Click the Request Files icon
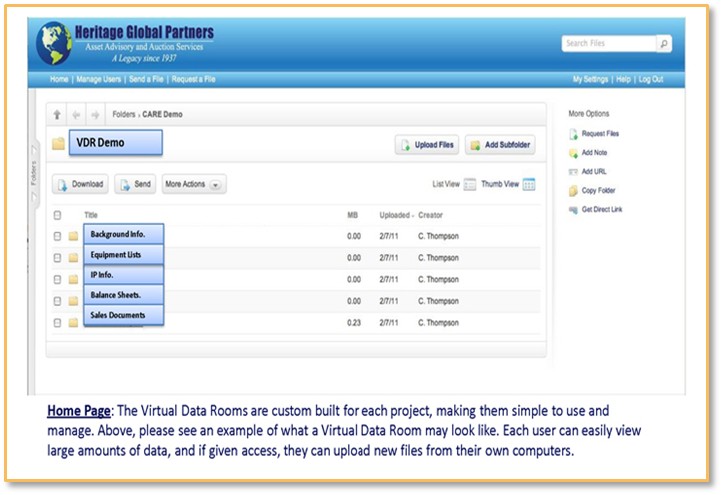The image size is (723, 495). tap(573, 134)
